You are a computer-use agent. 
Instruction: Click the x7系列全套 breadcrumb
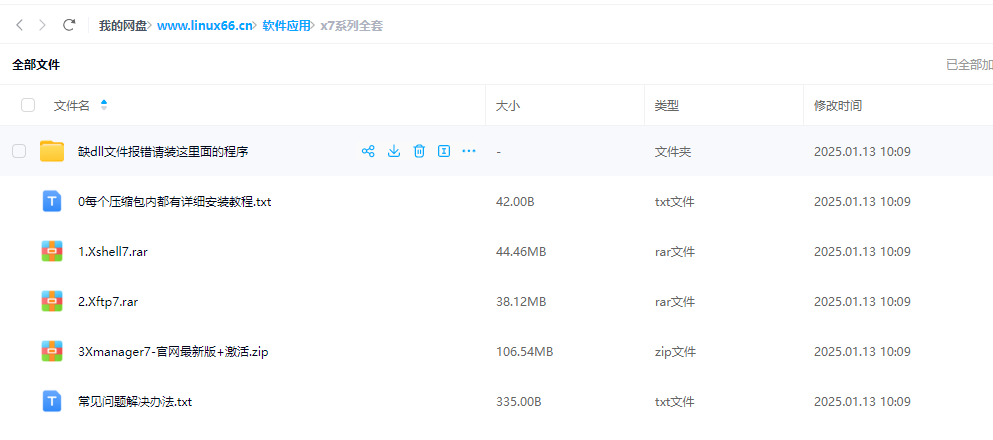351,26
